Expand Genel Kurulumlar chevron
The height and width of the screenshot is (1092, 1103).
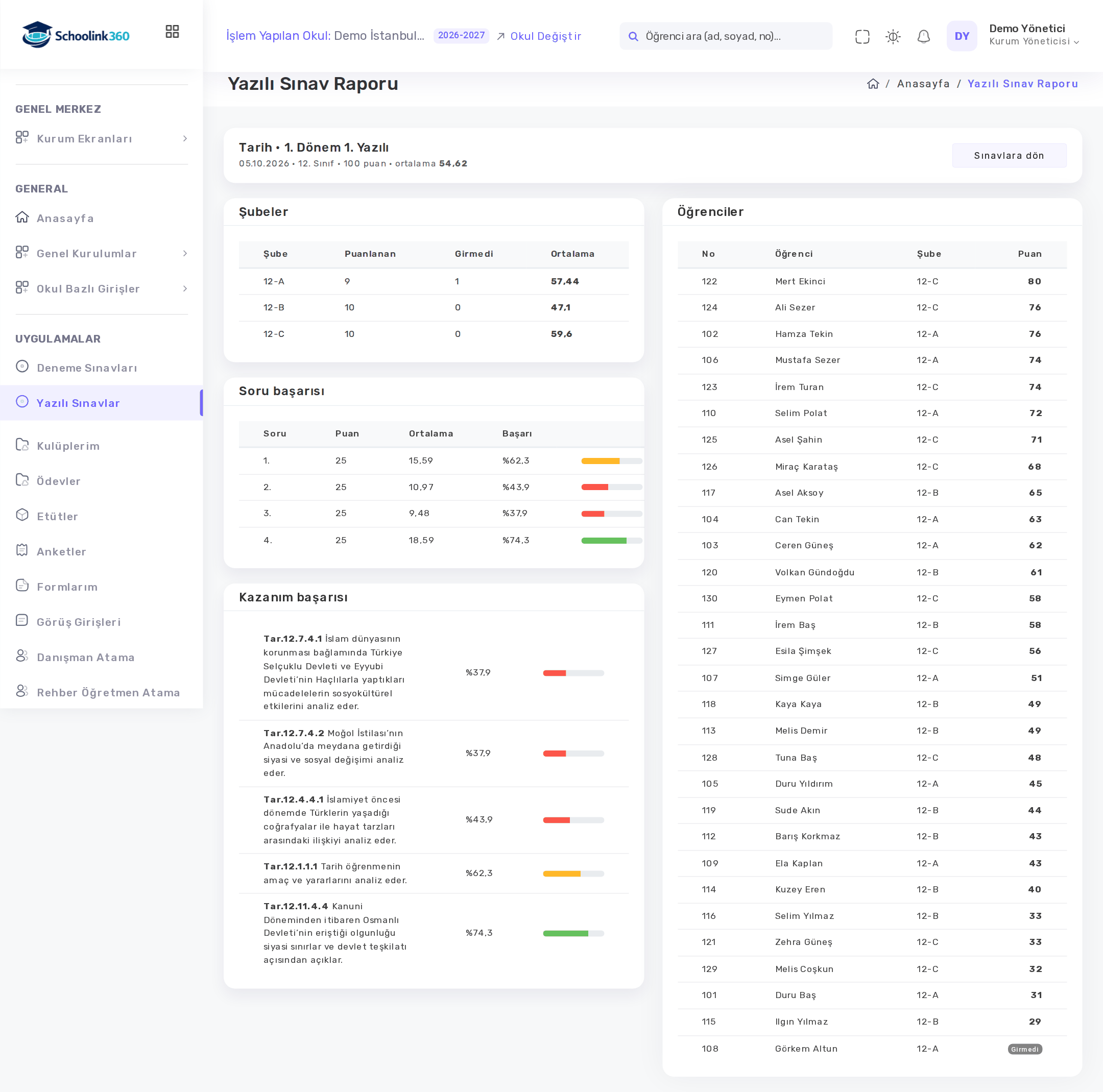coord(185,253)
